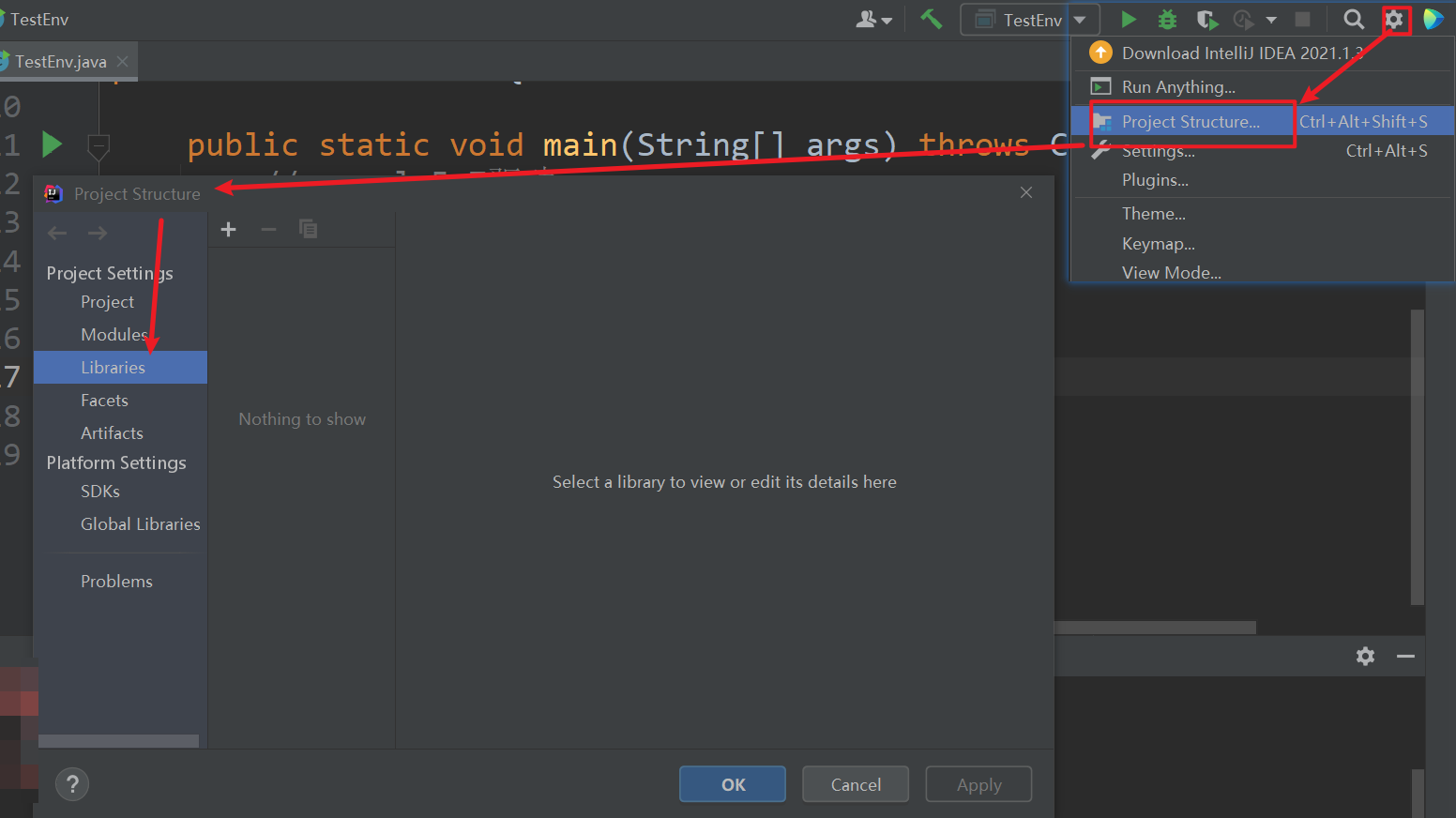The width and height of the screenshot is (1456, 818).
Task: Click the gutter run icon beside main method
Action: [x=52, y=144]
